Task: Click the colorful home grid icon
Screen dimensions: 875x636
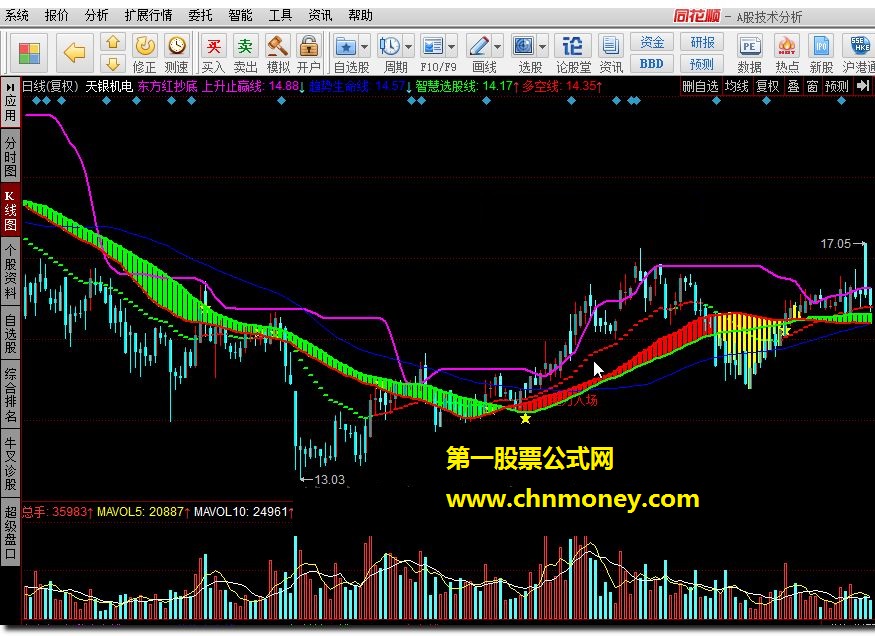Action: (x=29, y=54)
